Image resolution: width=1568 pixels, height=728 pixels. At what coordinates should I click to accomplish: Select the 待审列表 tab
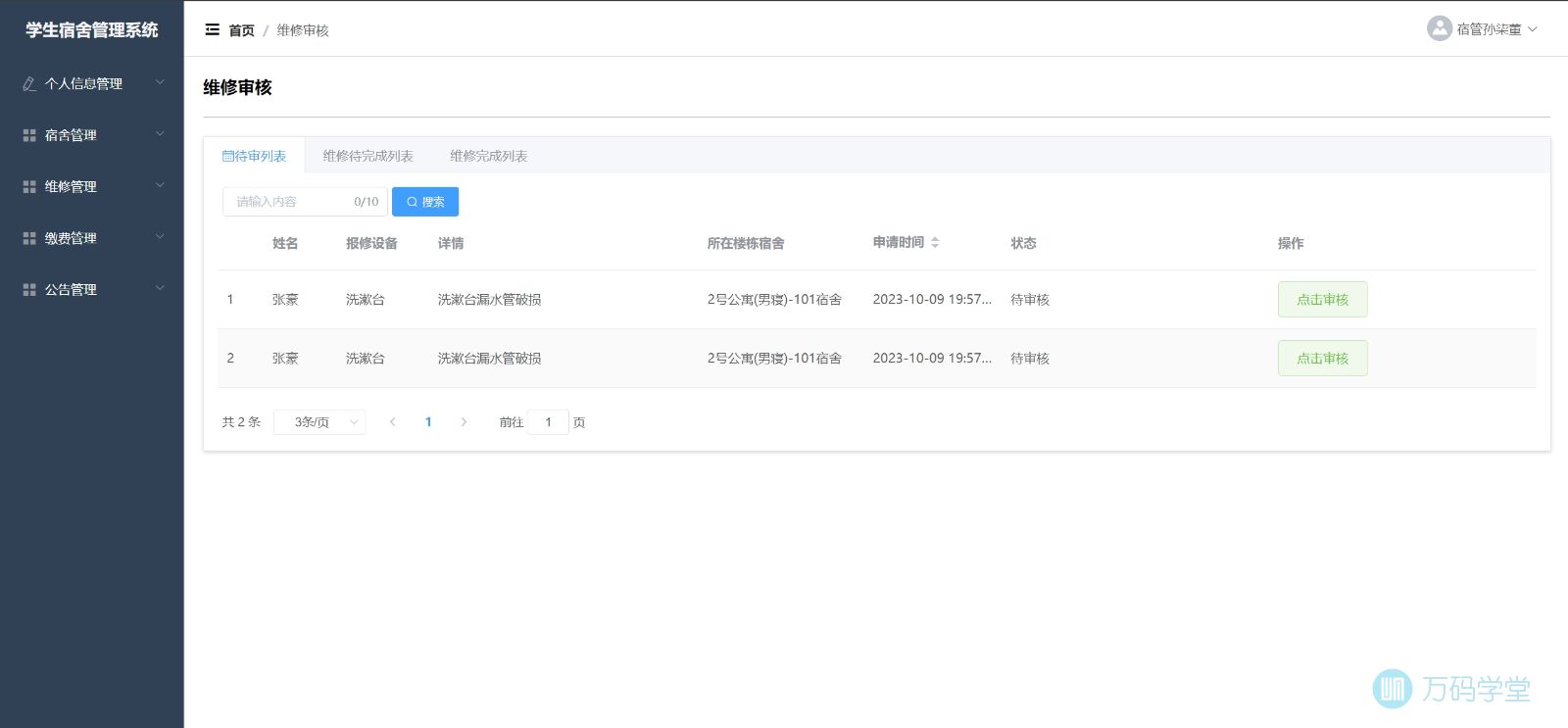(x=254, y=156)
